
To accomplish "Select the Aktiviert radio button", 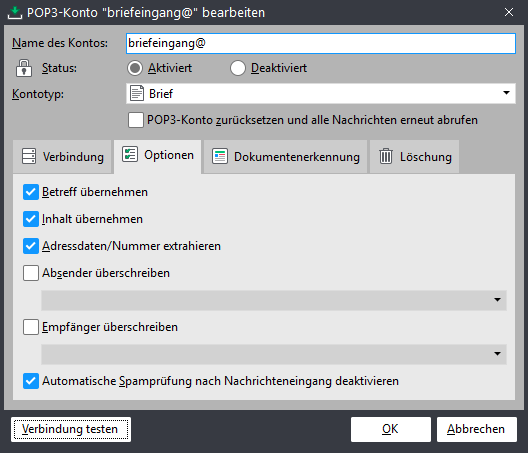I will pos(135,68).
